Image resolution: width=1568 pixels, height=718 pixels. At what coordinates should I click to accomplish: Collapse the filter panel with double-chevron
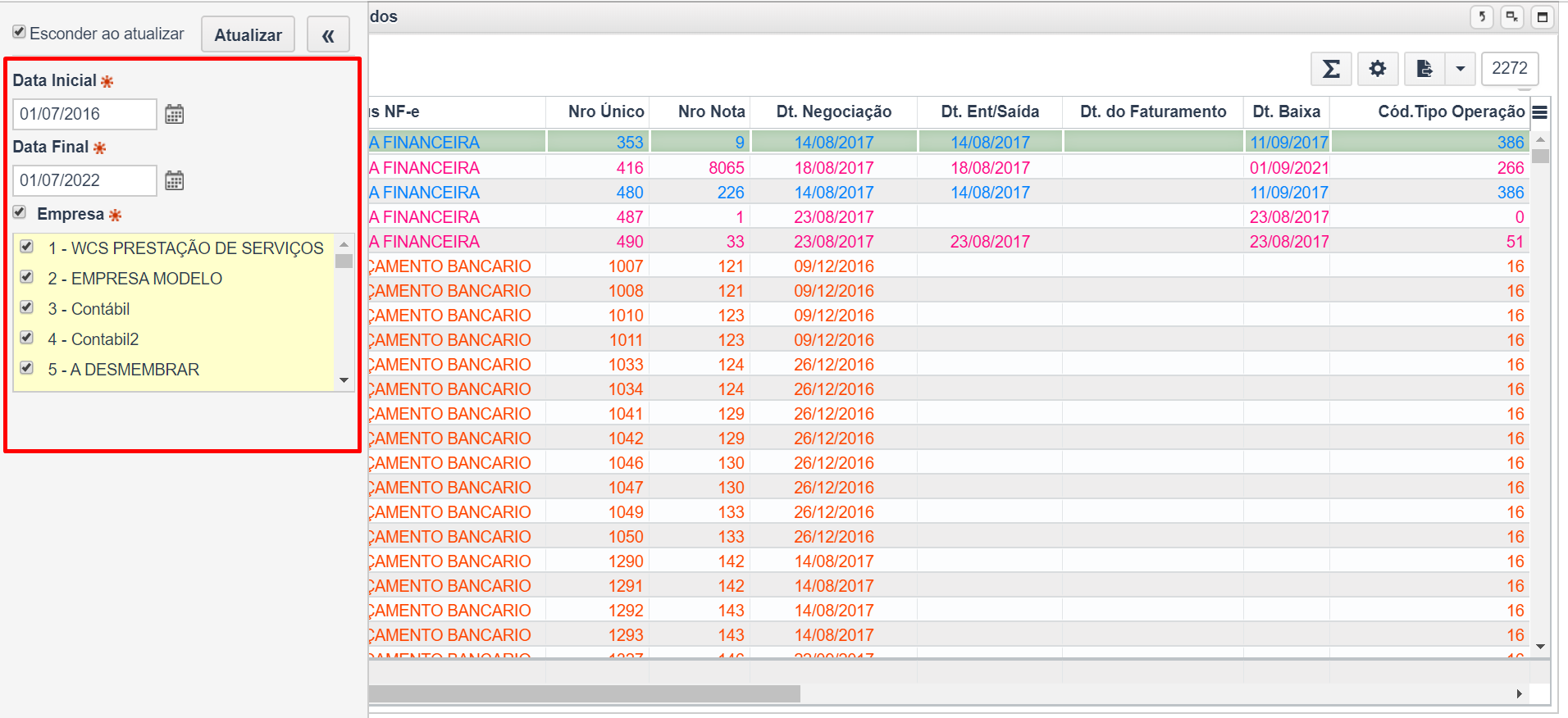tap(328, 35)
